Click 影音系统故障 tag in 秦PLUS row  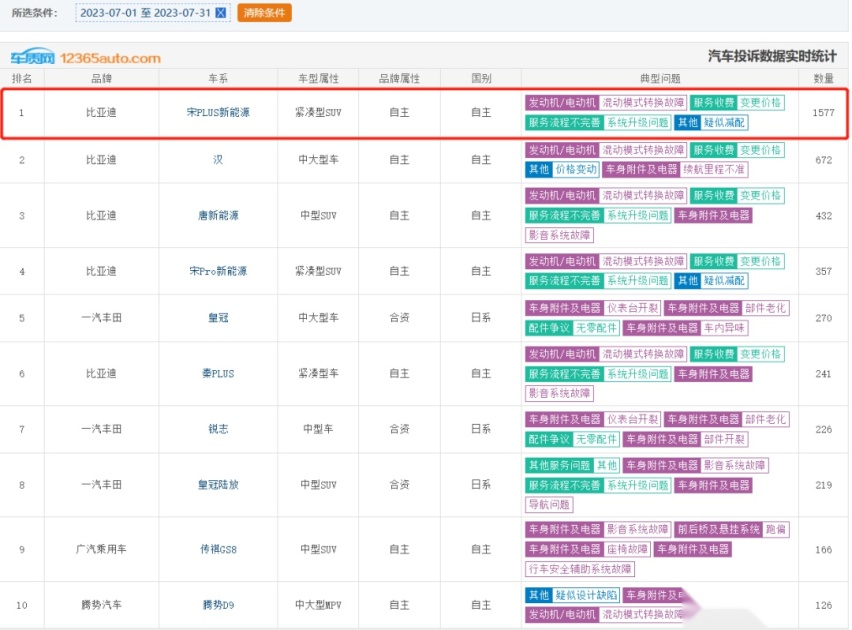(559, 393)
